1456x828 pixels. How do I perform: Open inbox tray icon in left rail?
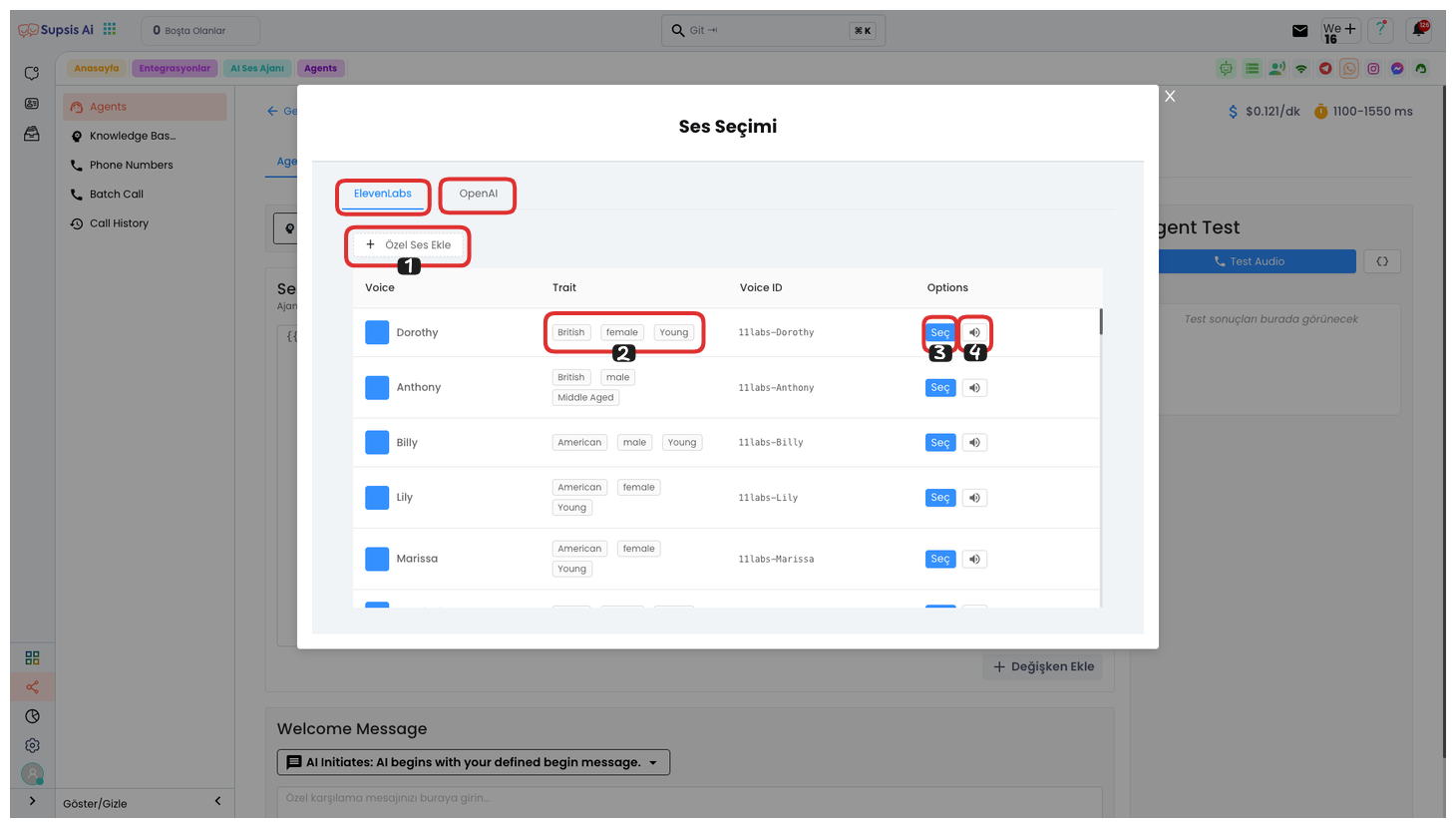[x=32, y=134]
